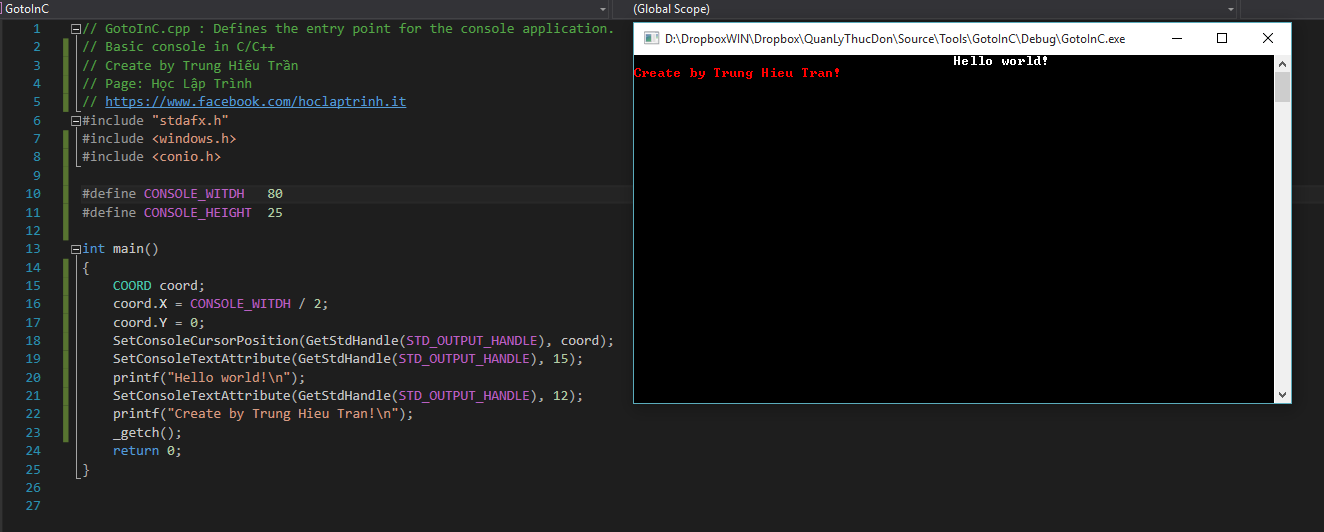
Task: Click 'coord.X = CONSOLE_WITDH / 2;' statement
Action: [x=221, y=304]
